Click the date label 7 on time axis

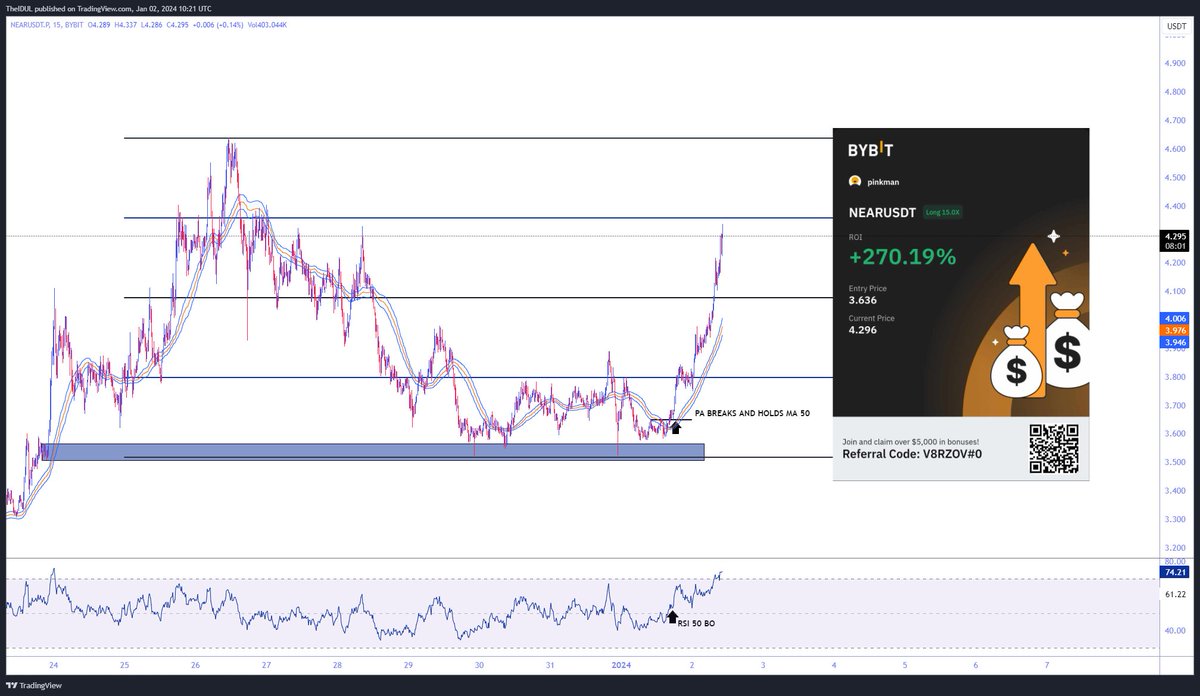point(1047,665)
